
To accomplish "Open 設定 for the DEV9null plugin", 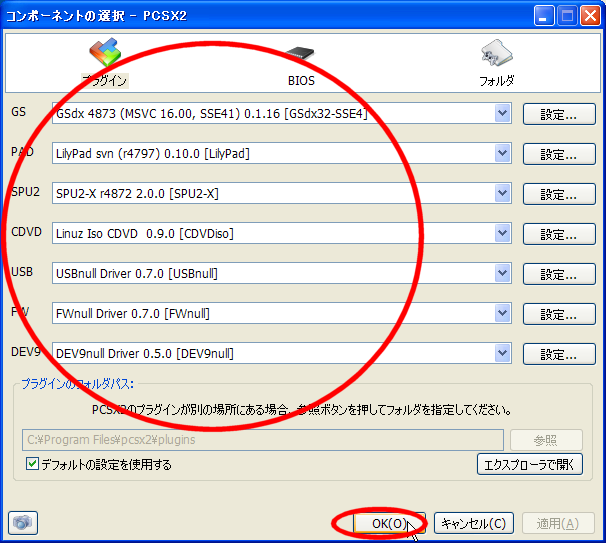I will click(x=559, y=354).
